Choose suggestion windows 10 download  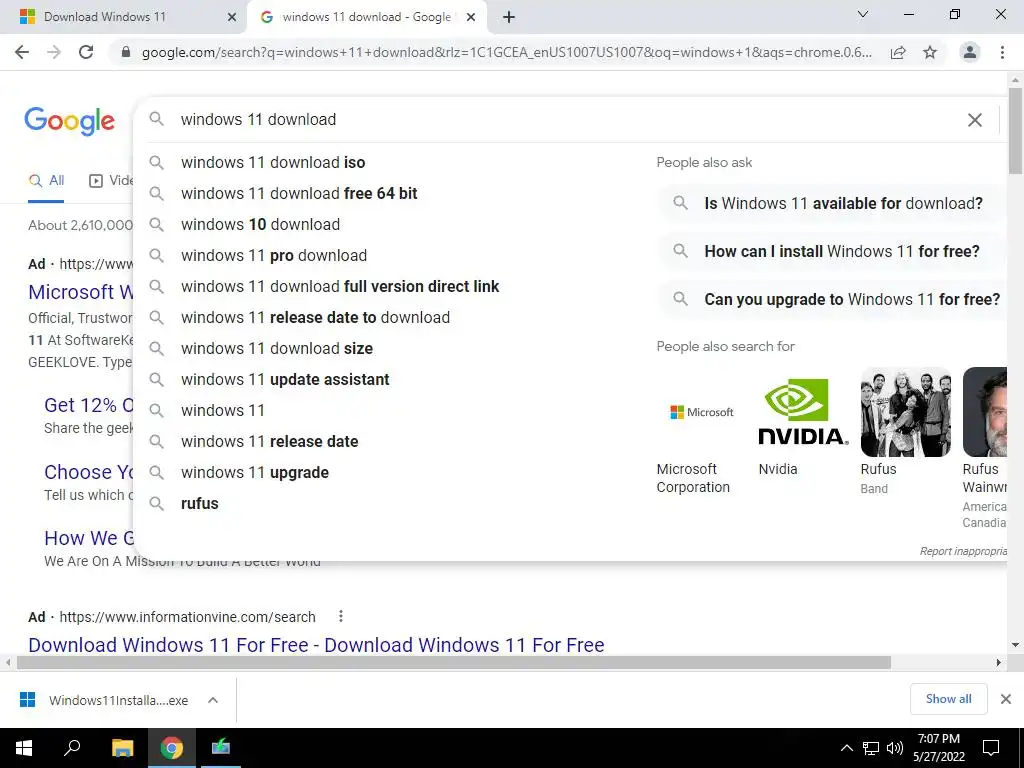pyautogui.click(x=261, y=225)
